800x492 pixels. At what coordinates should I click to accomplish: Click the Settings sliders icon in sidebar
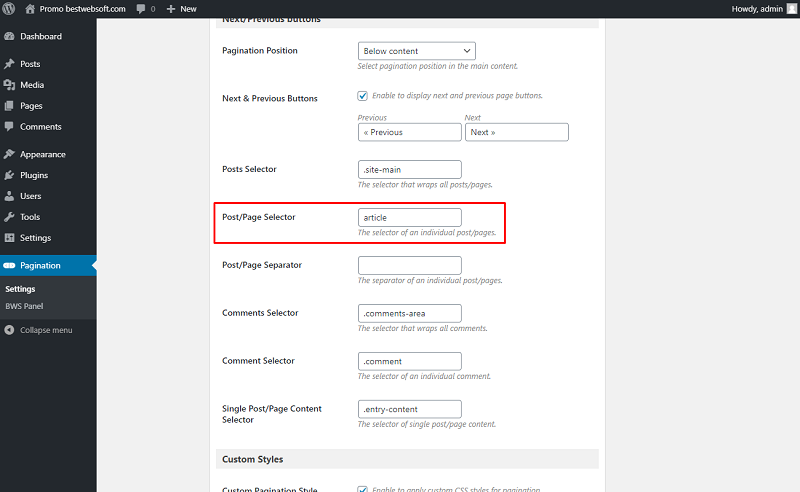(x=9, y=238)
